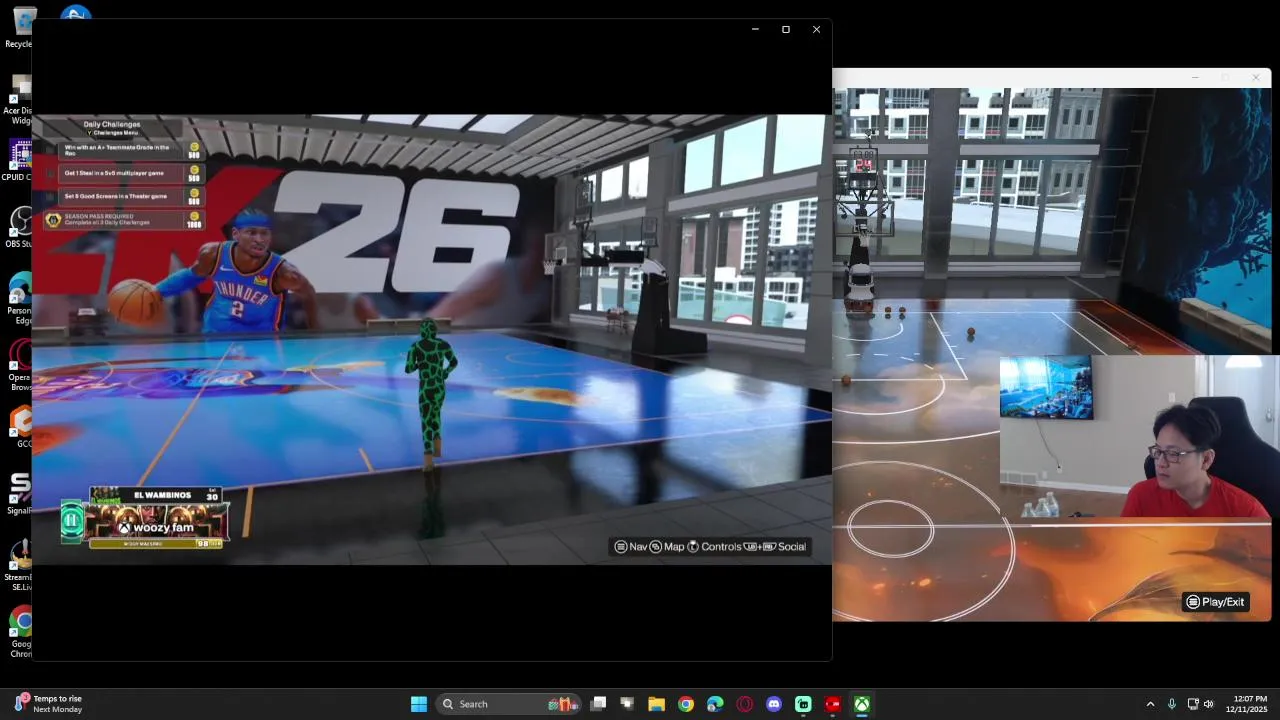Viewport: 1280px width, 720px height.
Task: Minimize the front game window
Action: [x=755, y=29]
